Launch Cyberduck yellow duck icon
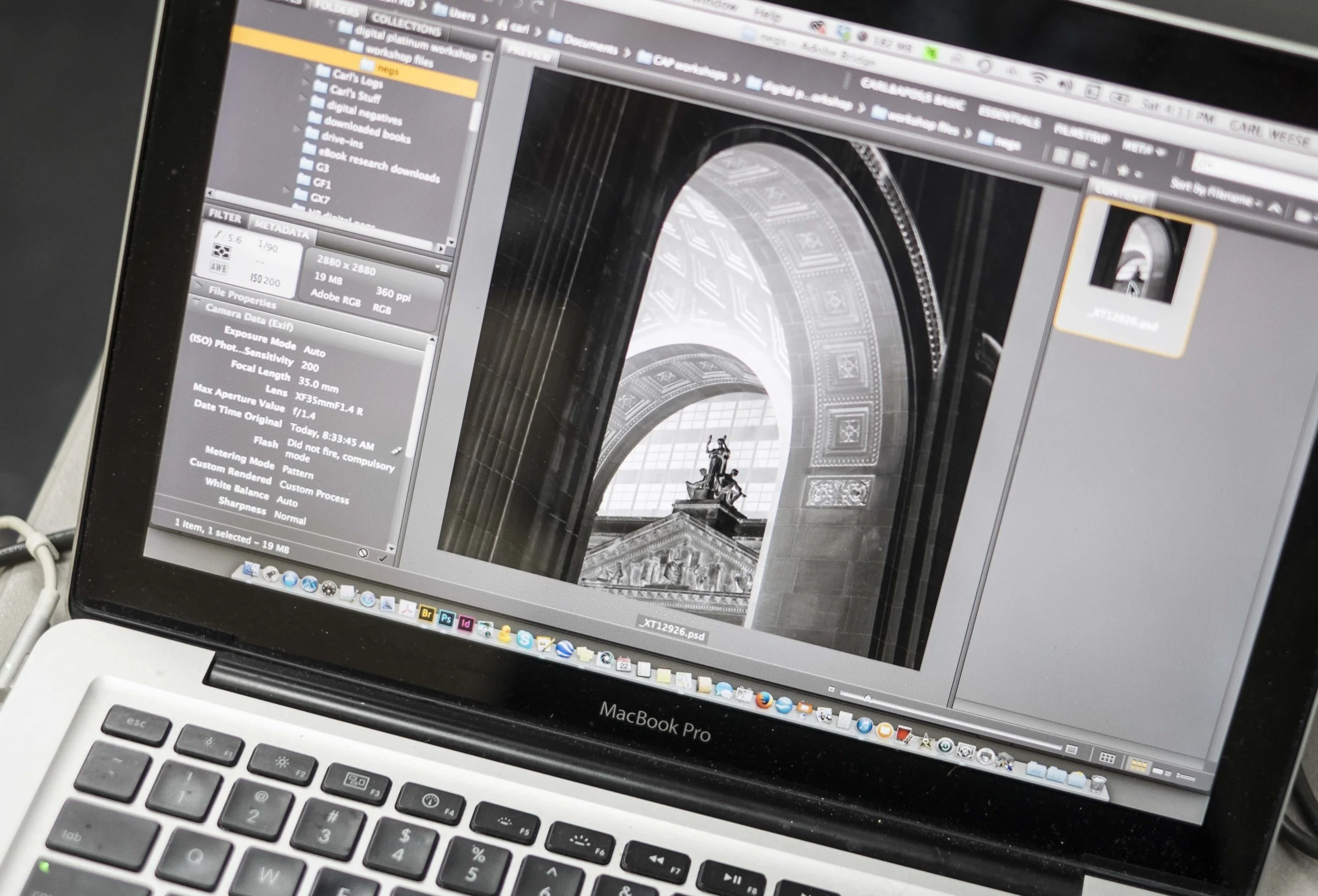 pos(505,634)
